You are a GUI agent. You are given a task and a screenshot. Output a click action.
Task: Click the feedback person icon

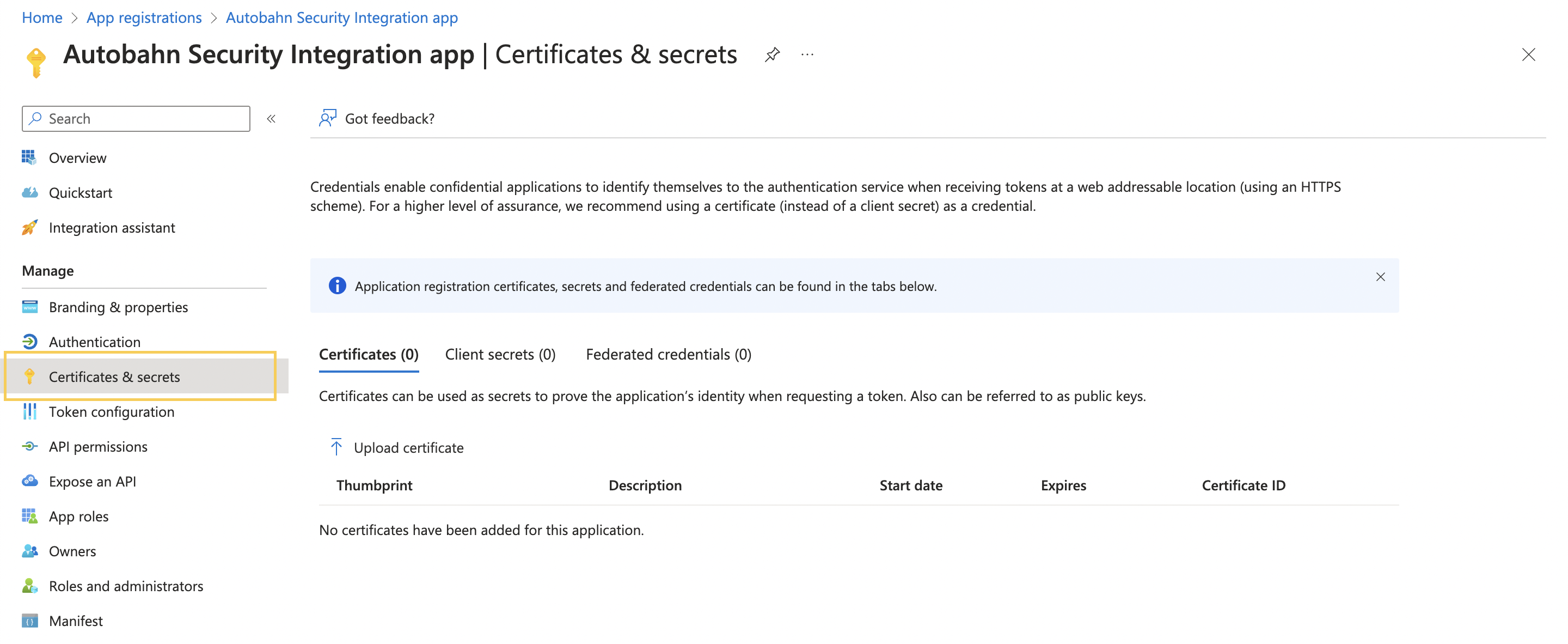click(x=327, y=118)
